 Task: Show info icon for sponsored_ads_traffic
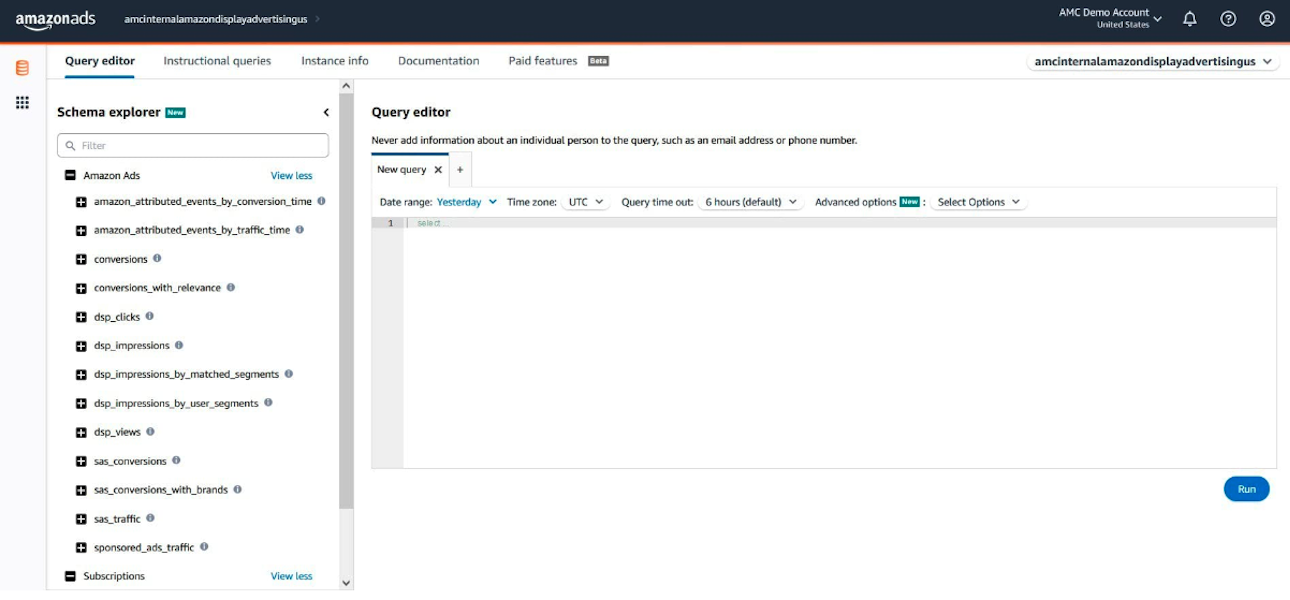(x=204, y=547)
